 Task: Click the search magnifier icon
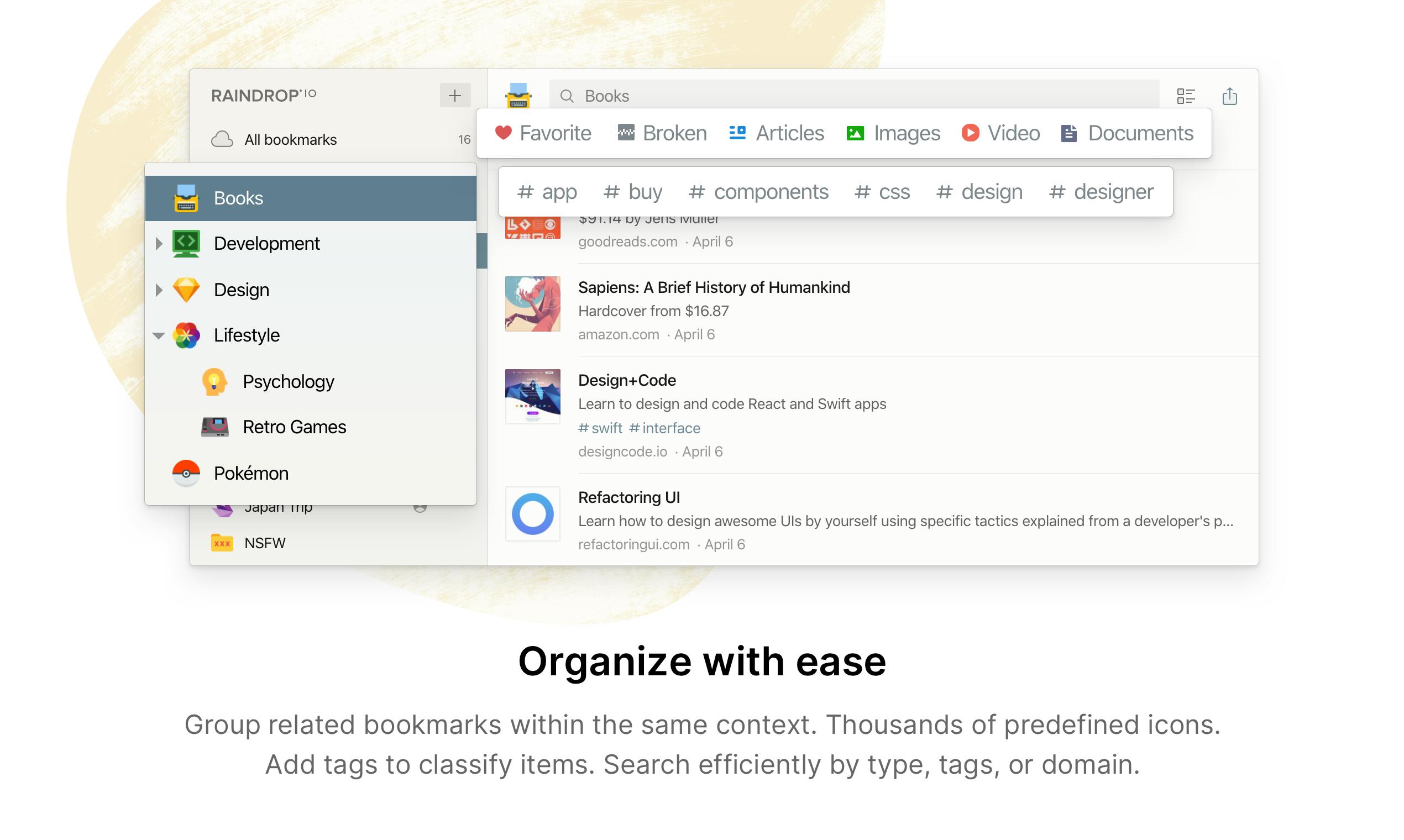click(567, 96)
